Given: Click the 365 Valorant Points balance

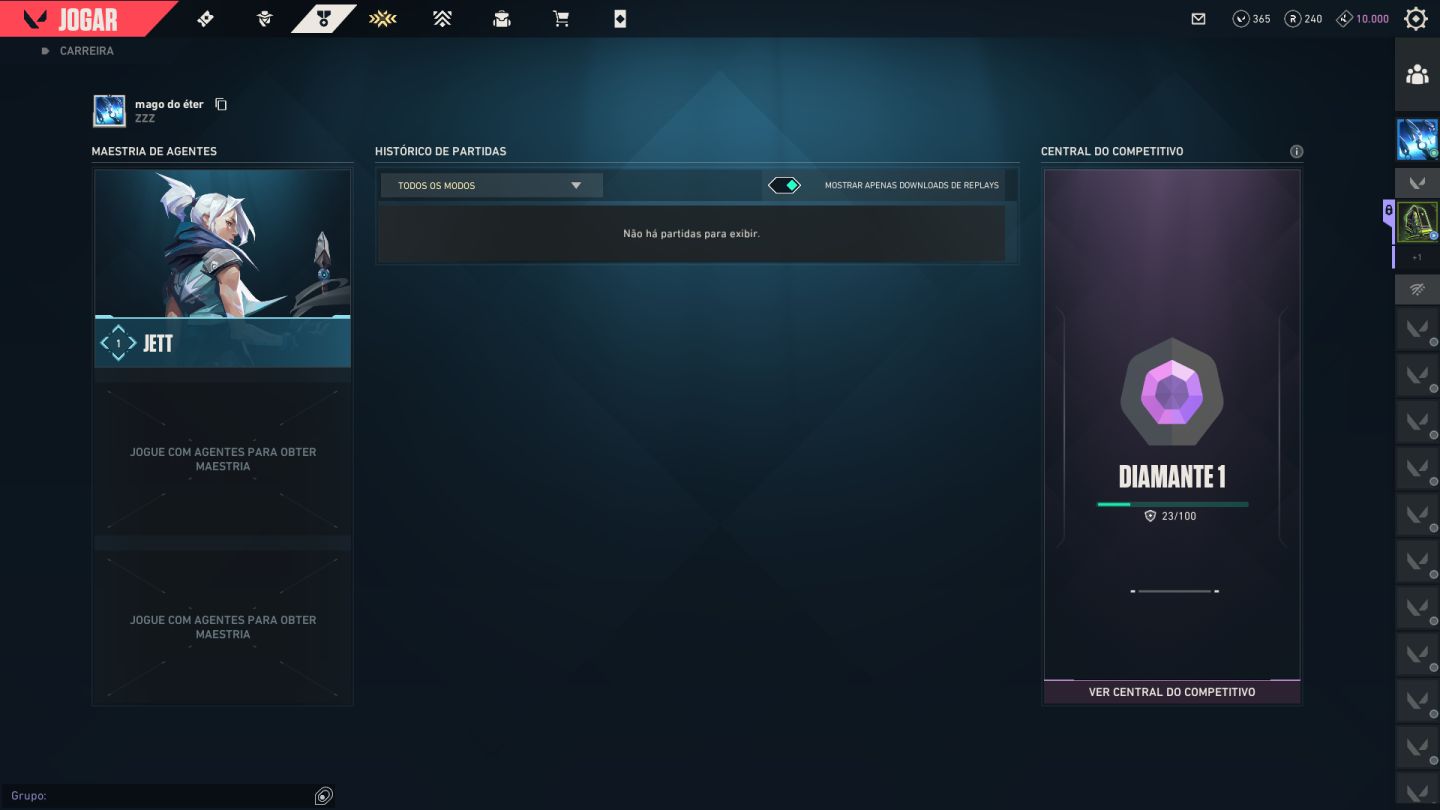Looking at the screenshot, I should click(1252, 19).
